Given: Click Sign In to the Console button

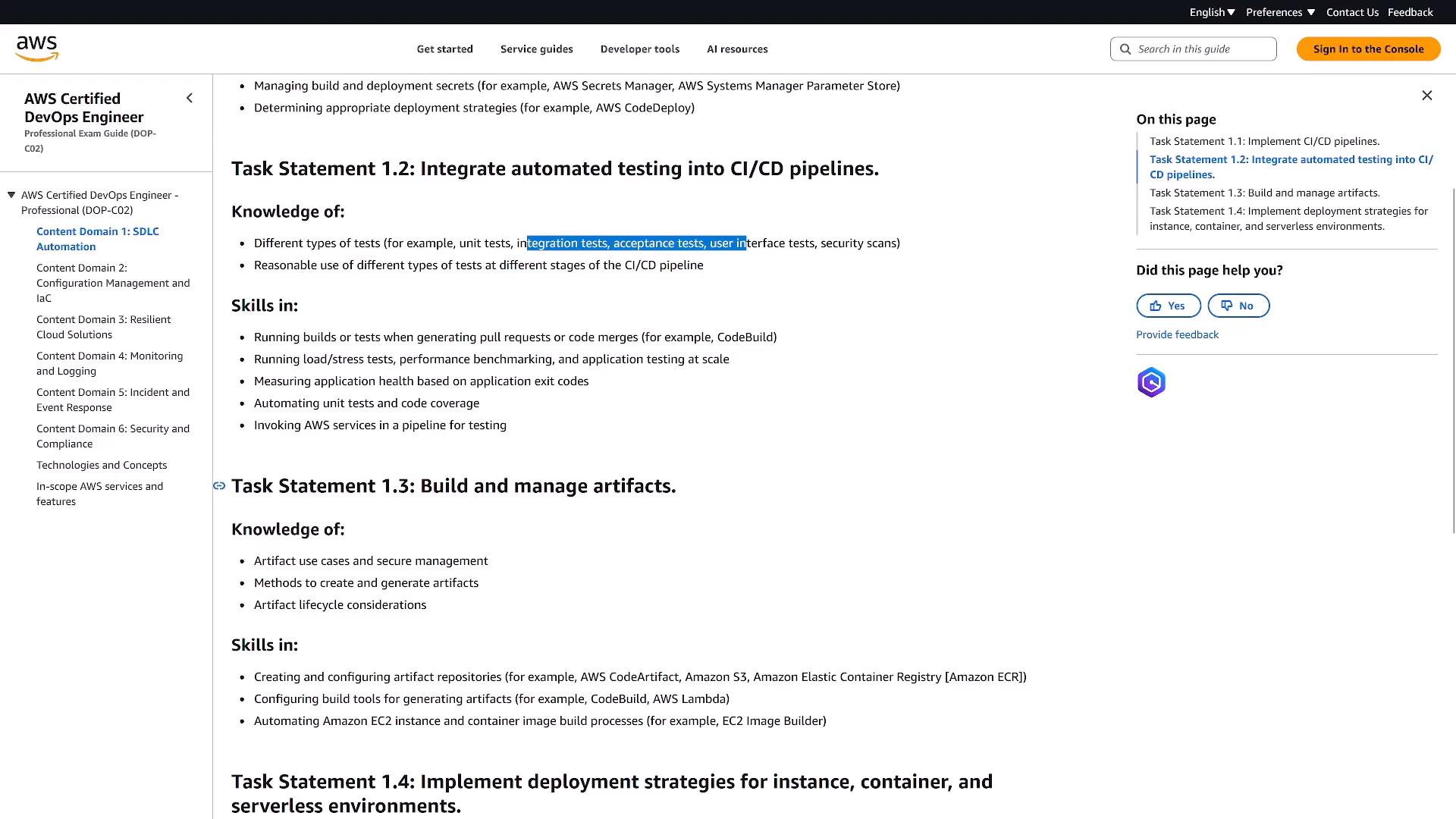Looking at the screenshot, I should [x=1368, y=49].
